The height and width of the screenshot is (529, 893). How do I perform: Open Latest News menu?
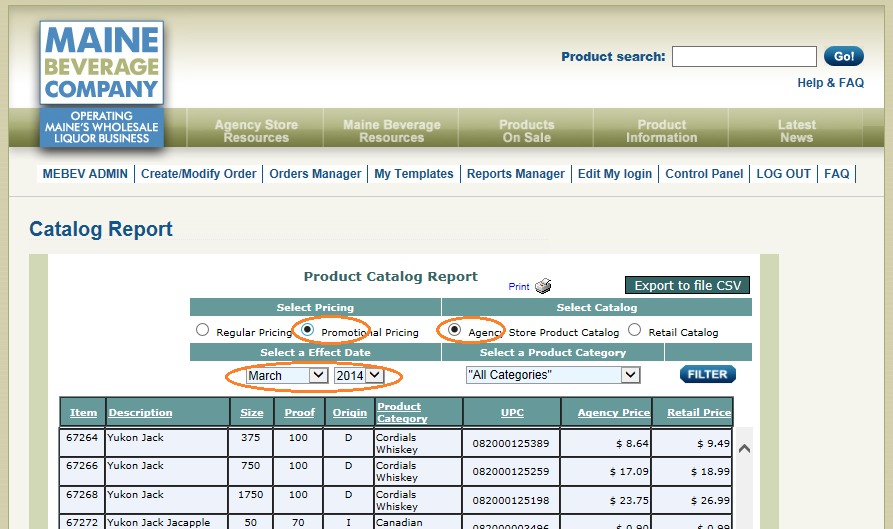click(x=796, y=131)
